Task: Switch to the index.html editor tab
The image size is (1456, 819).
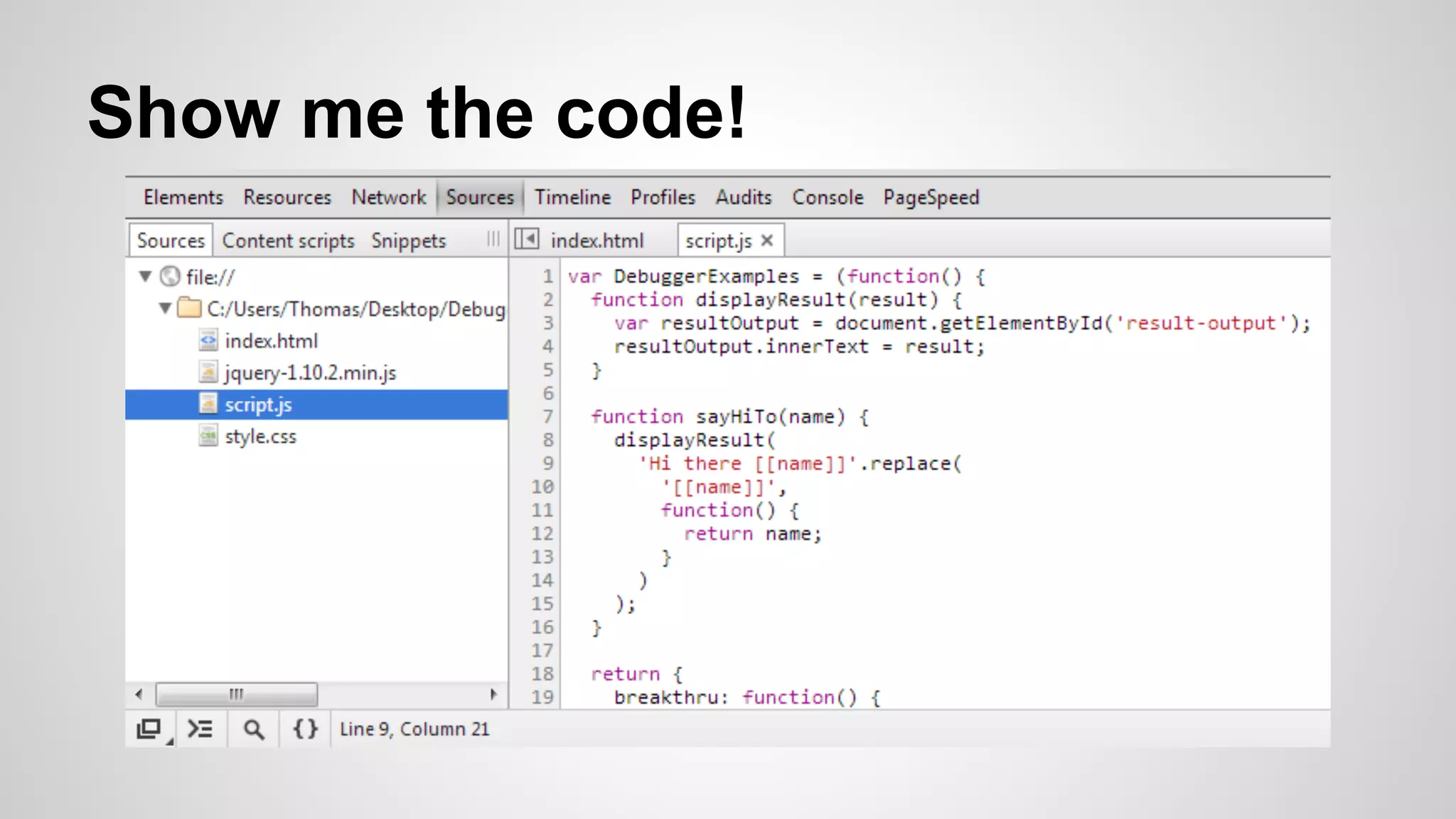Action: 596,241
